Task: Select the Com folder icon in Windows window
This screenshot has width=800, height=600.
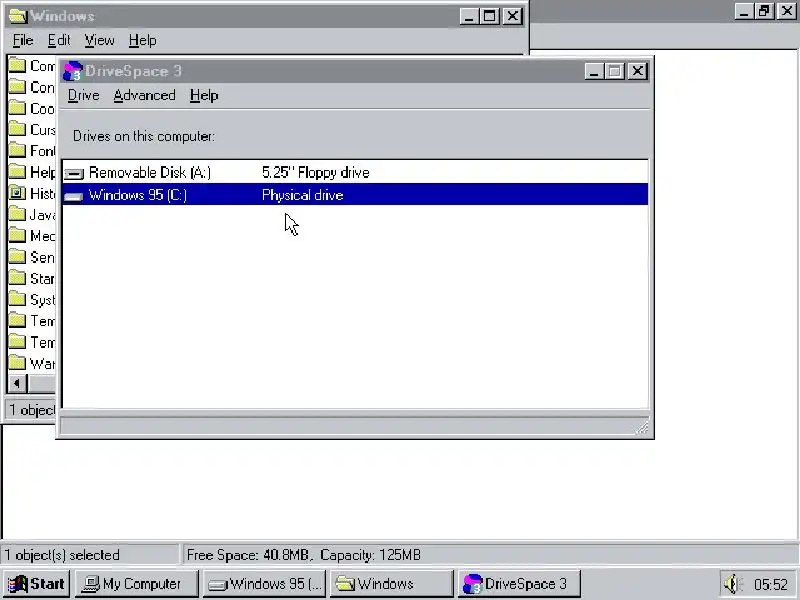Action: tap(17, 66)
